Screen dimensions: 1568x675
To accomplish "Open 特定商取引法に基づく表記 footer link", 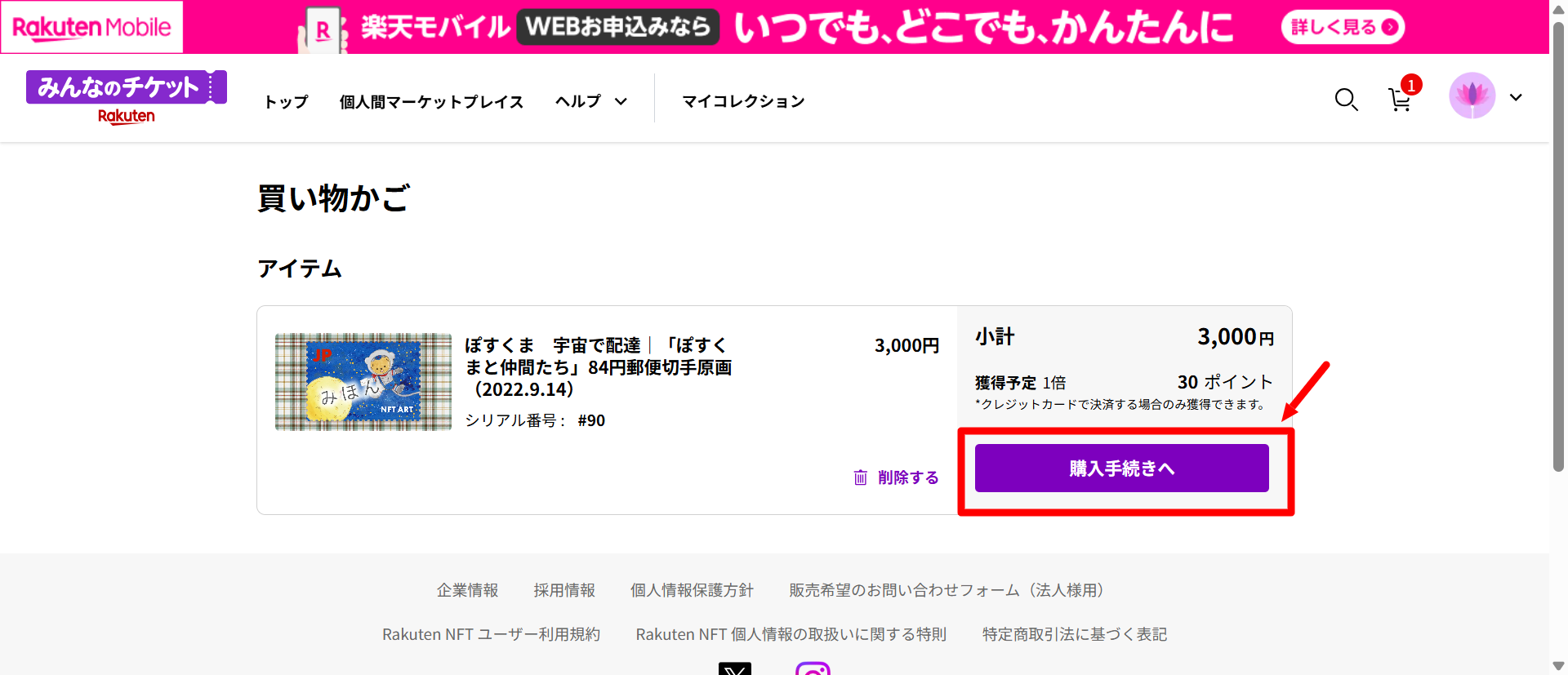I will point(1075,634).
